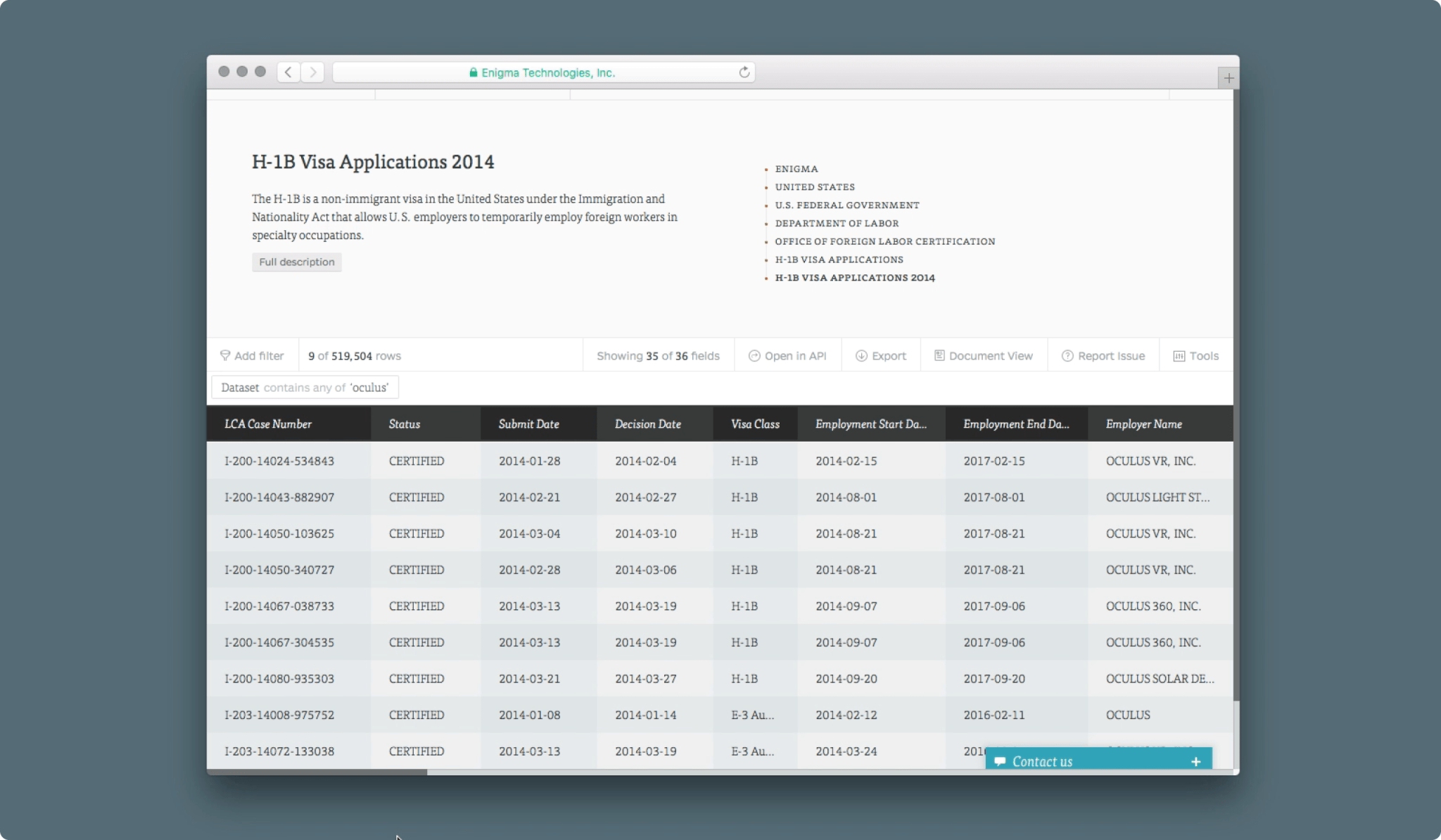
Task: Click the H-1B Visa Applications 2014 title
Action: click(373, 162)
